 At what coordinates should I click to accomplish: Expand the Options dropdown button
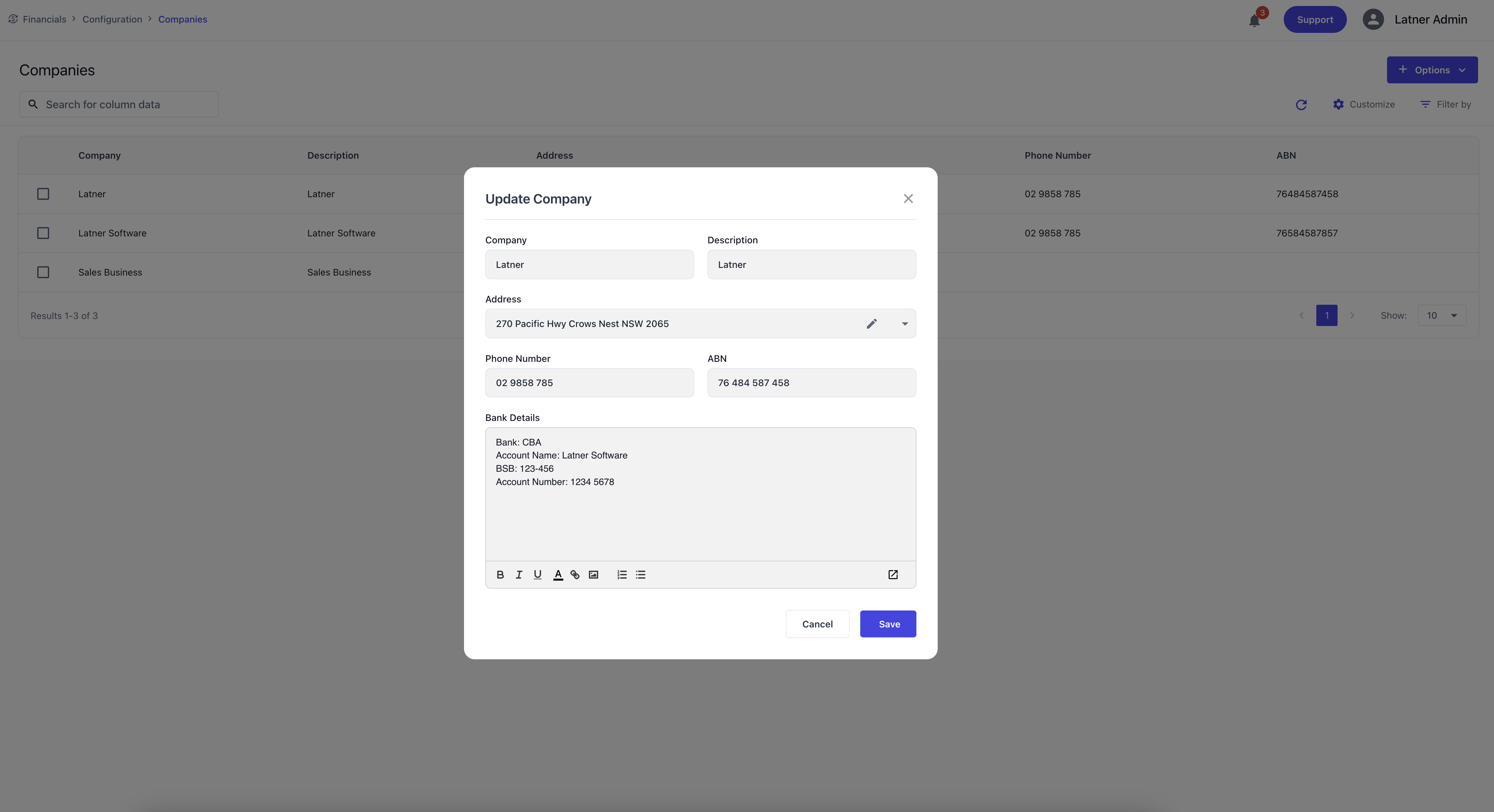(x=1431, y=70)
